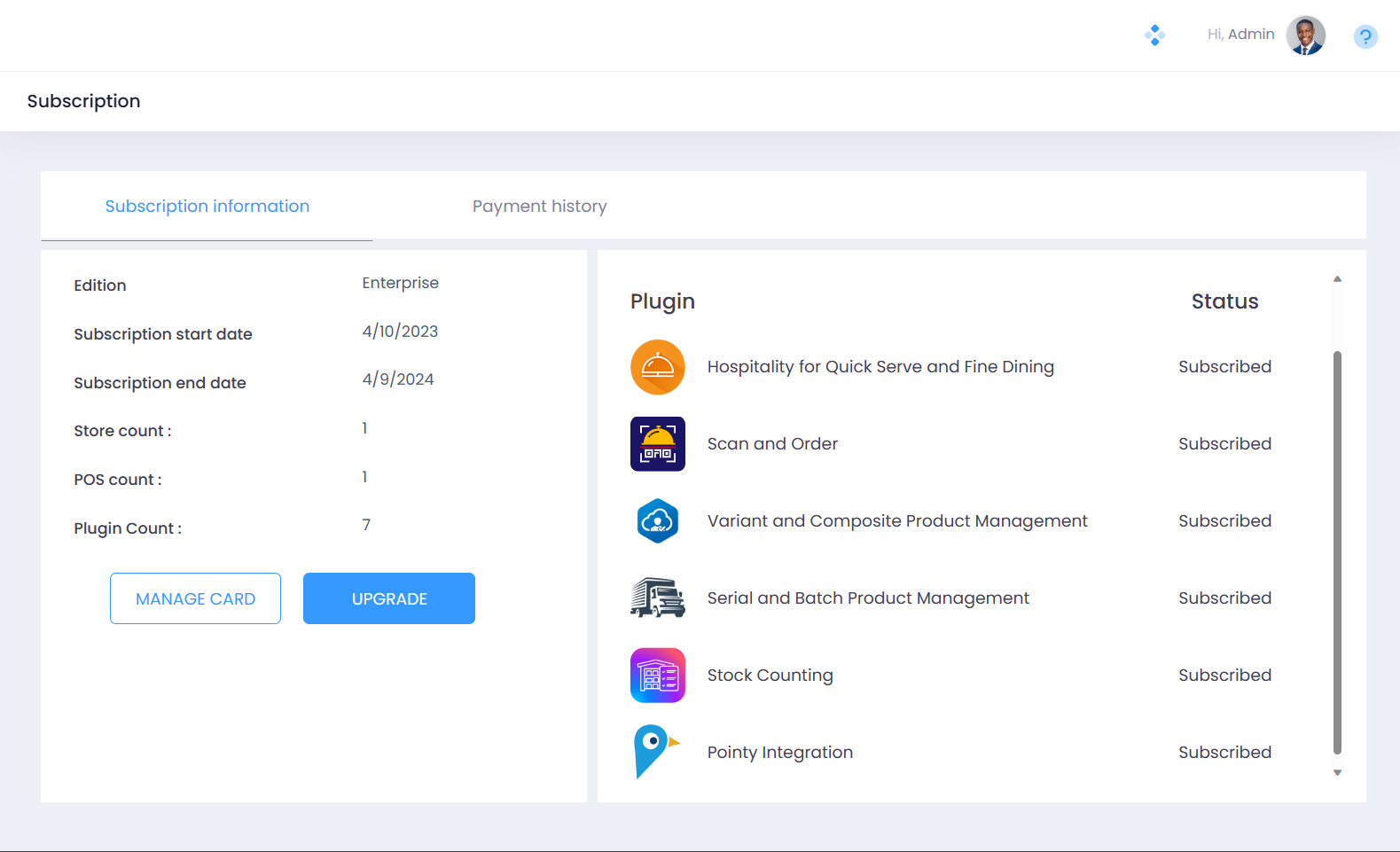The image size is (1400, 852).
Task: Open the help question mark icon
Action: coord(1365,36)
